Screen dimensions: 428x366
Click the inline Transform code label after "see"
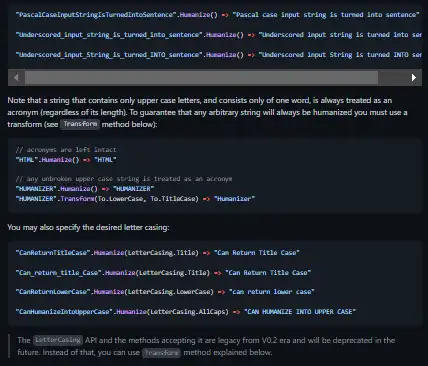[x=80, y=124]
